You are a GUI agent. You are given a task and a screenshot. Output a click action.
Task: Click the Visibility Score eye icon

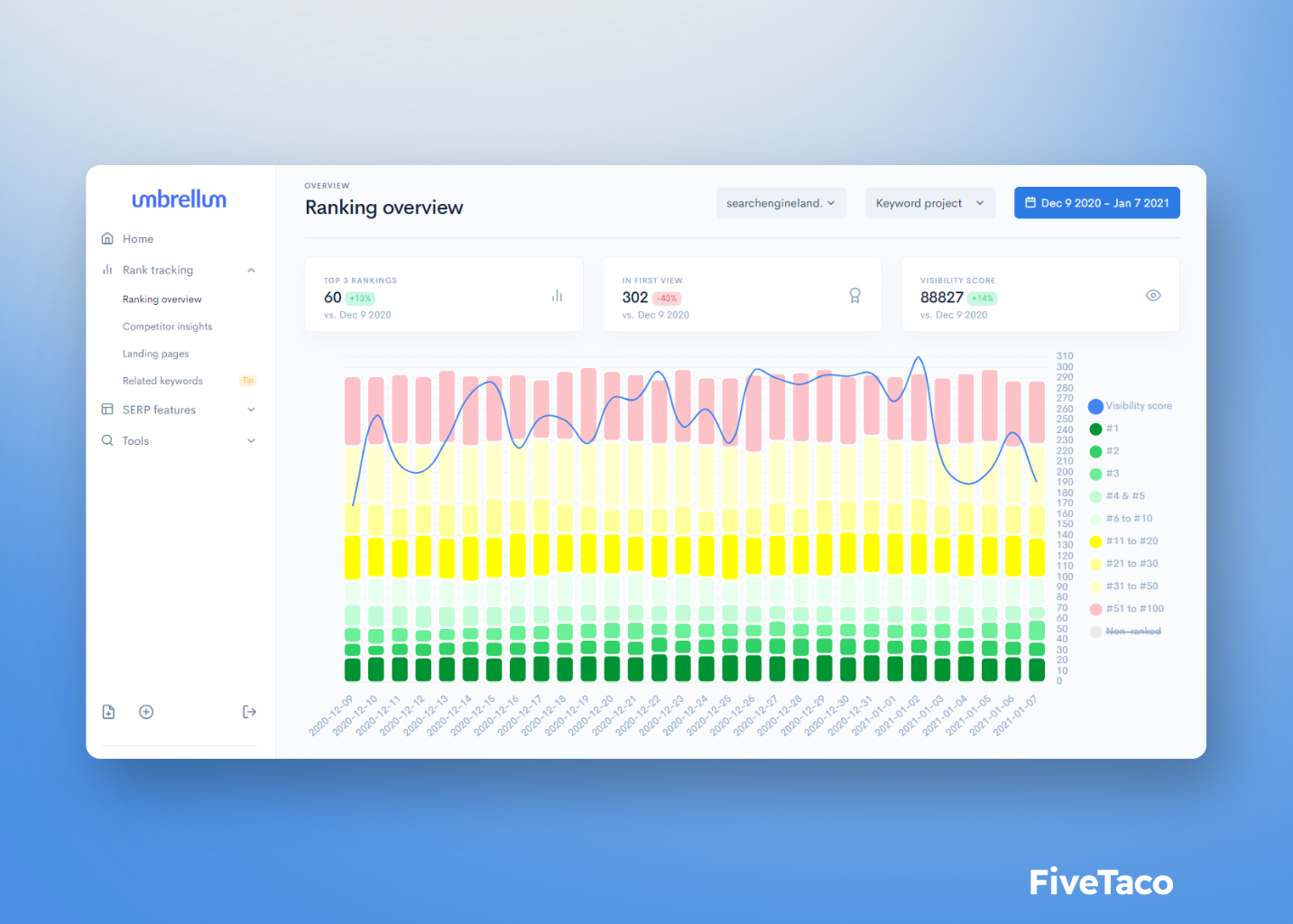coord(1153,296)
